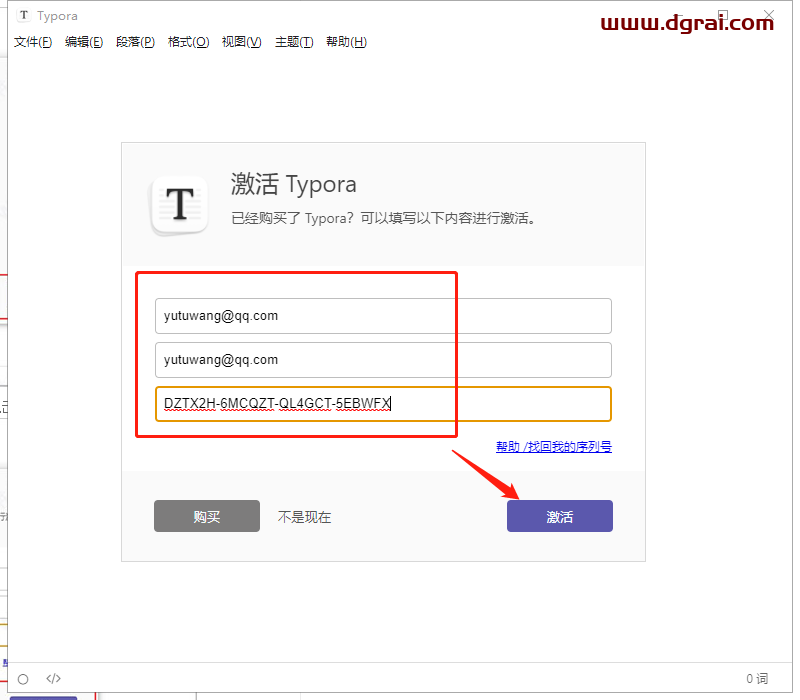This screenshot has width=800, height=700.
Task: Toggle source code mode via the </> icon
Action: click(53, 678)
